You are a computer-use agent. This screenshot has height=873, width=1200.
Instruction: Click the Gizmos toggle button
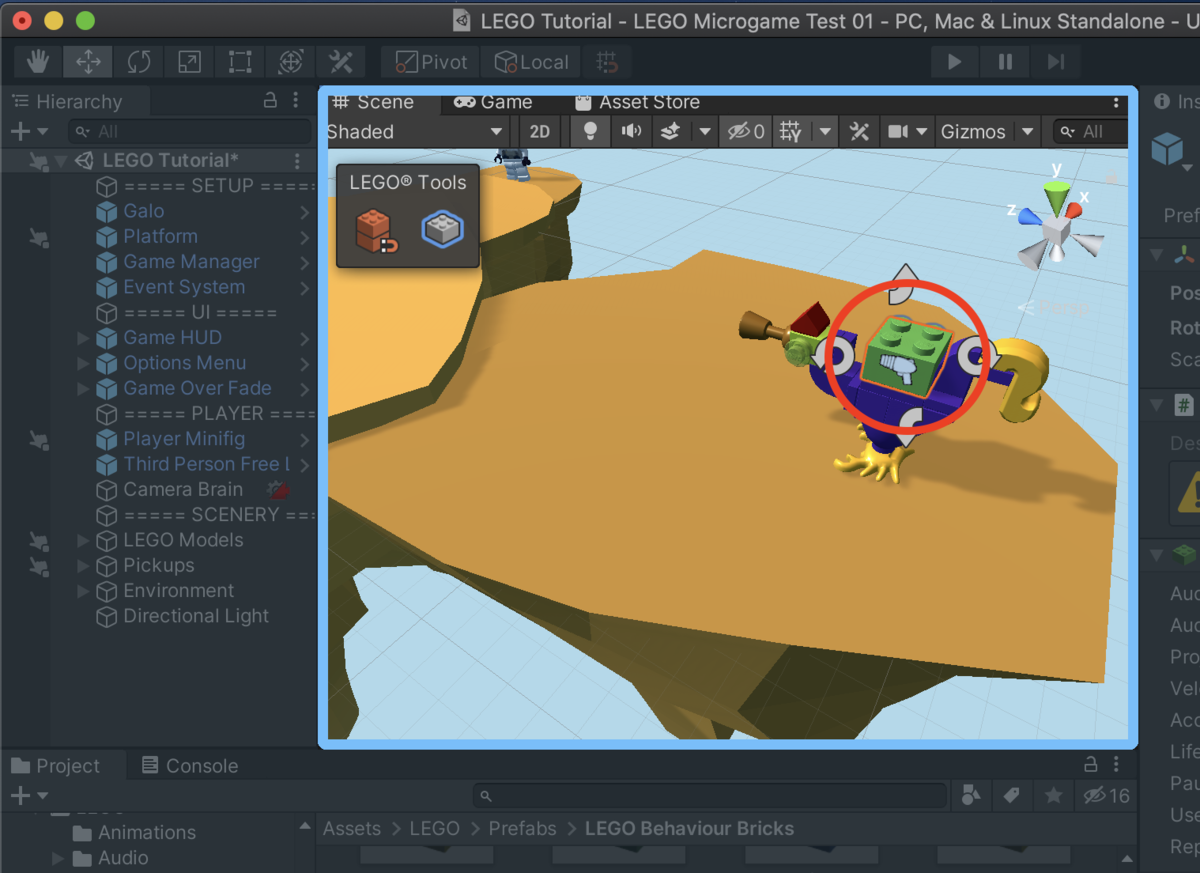973,131
